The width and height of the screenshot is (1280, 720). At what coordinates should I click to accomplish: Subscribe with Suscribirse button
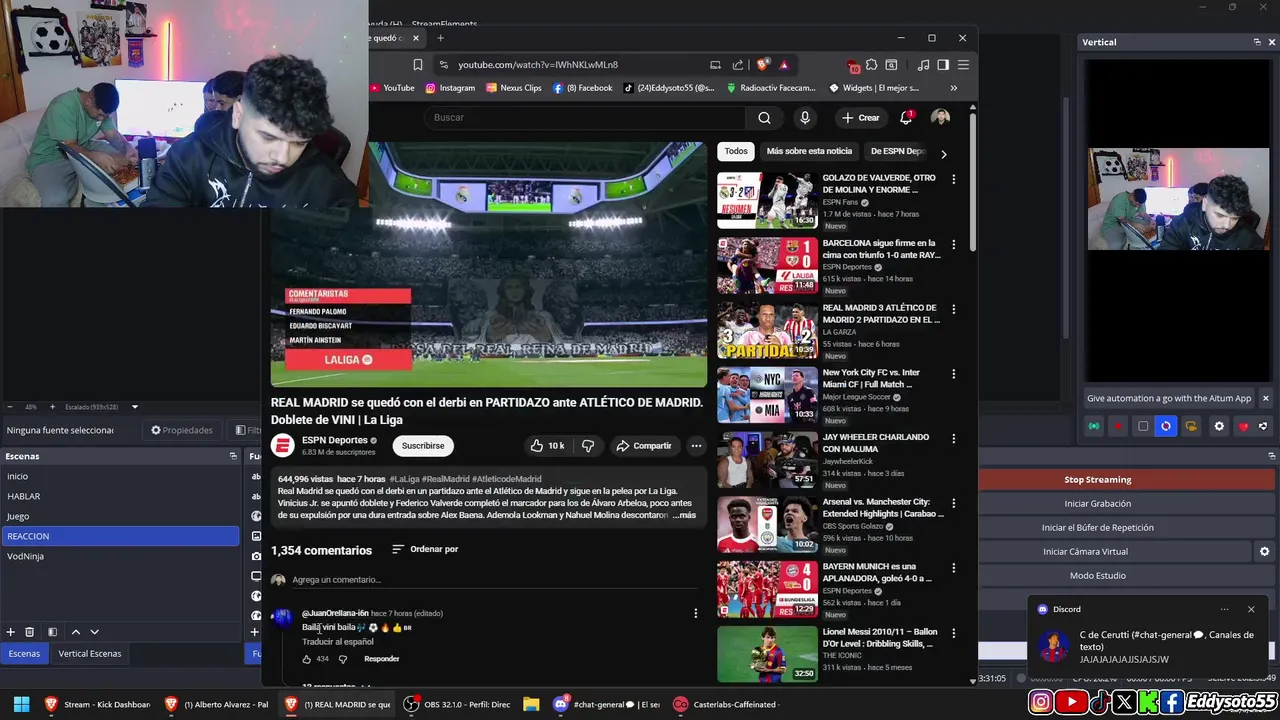(423, 446)
